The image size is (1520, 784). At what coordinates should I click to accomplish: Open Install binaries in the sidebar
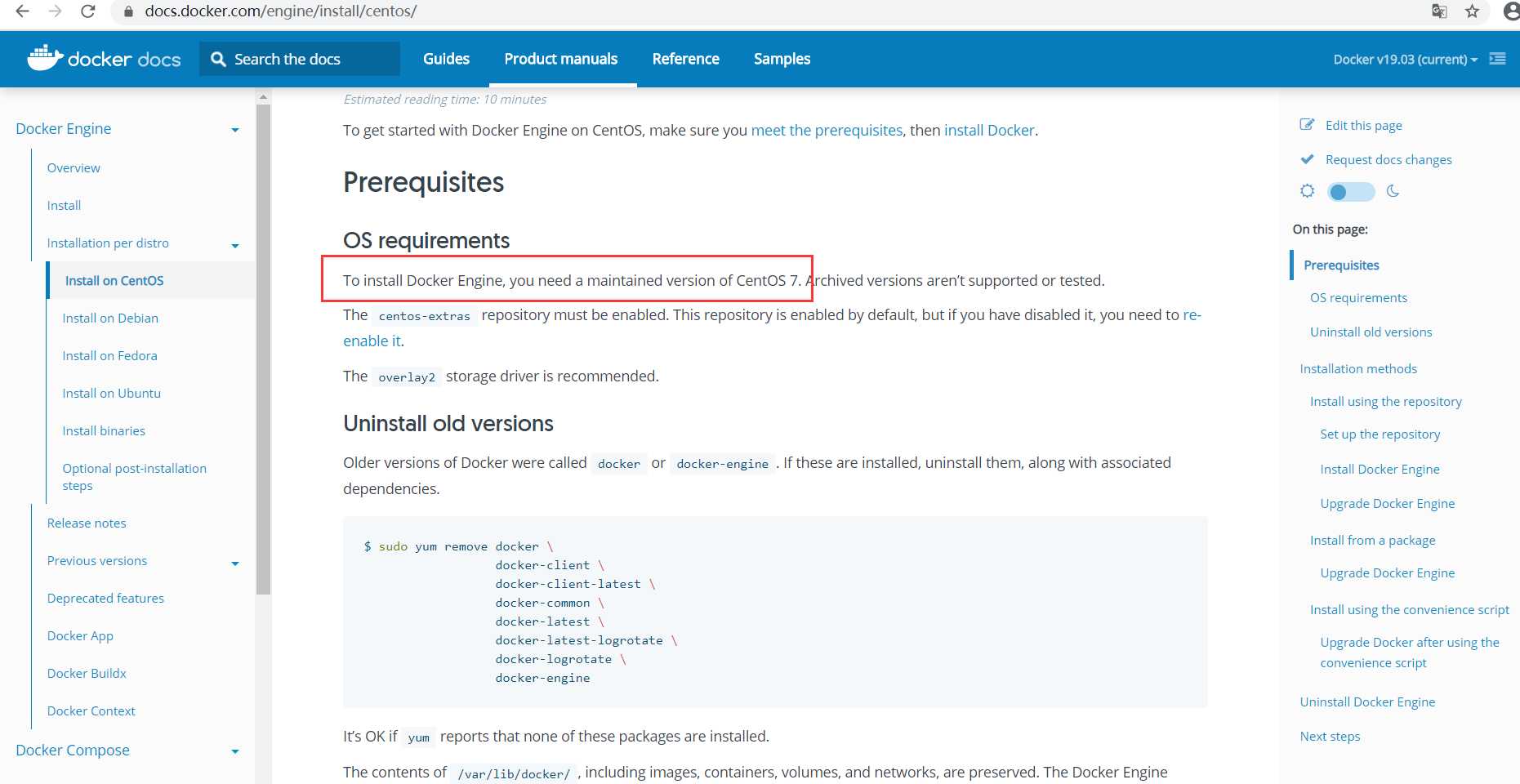coord(104,430)
